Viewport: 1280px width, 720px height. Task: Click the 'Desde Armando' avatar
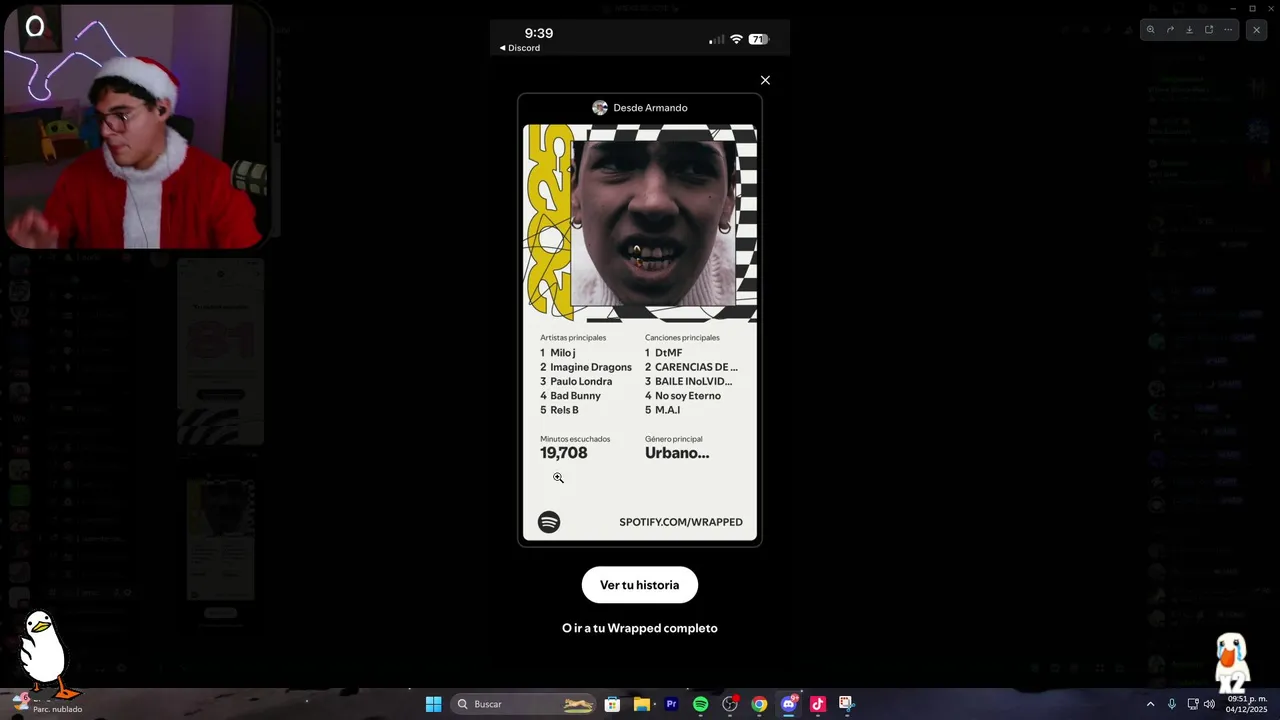tap(600, 108)
